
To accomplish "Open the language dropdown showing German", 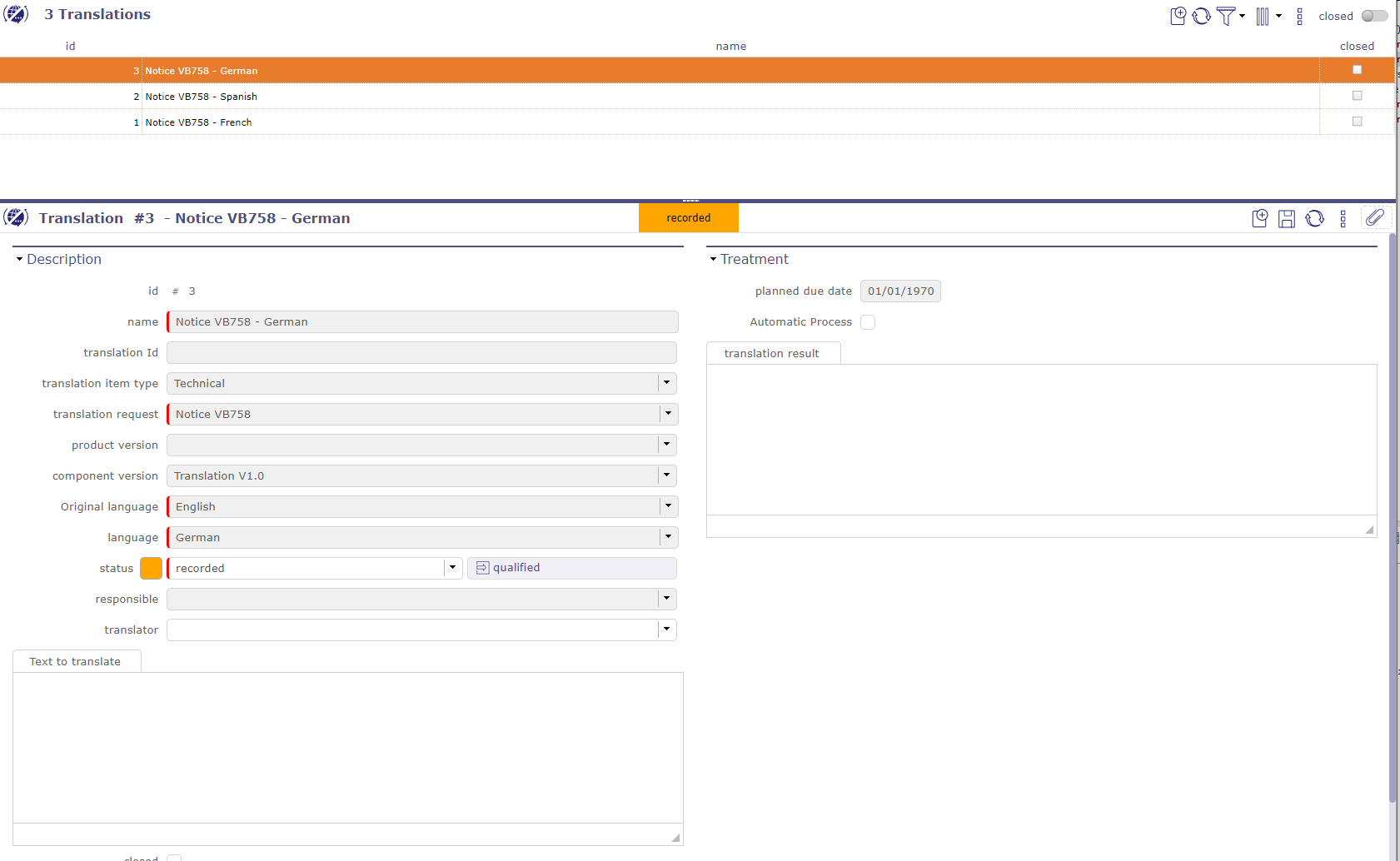I will coord(668,537).
